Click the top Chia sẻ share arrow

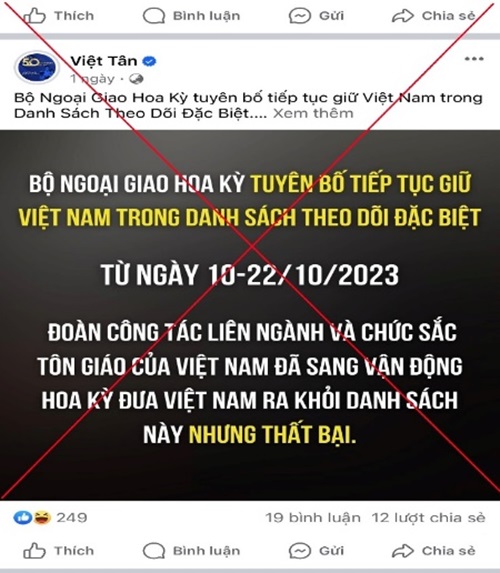point(402,16)
